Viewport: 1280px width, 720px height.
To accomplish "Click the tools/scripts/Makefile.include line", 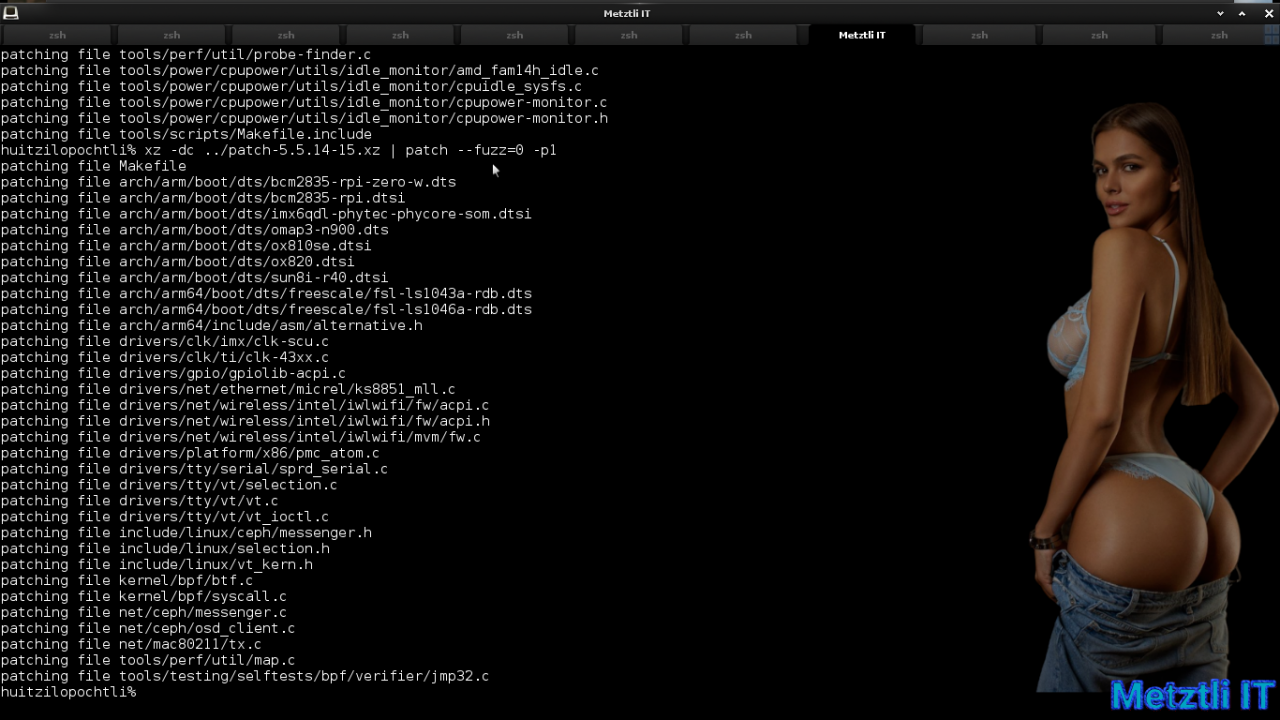I will (186, 135).
